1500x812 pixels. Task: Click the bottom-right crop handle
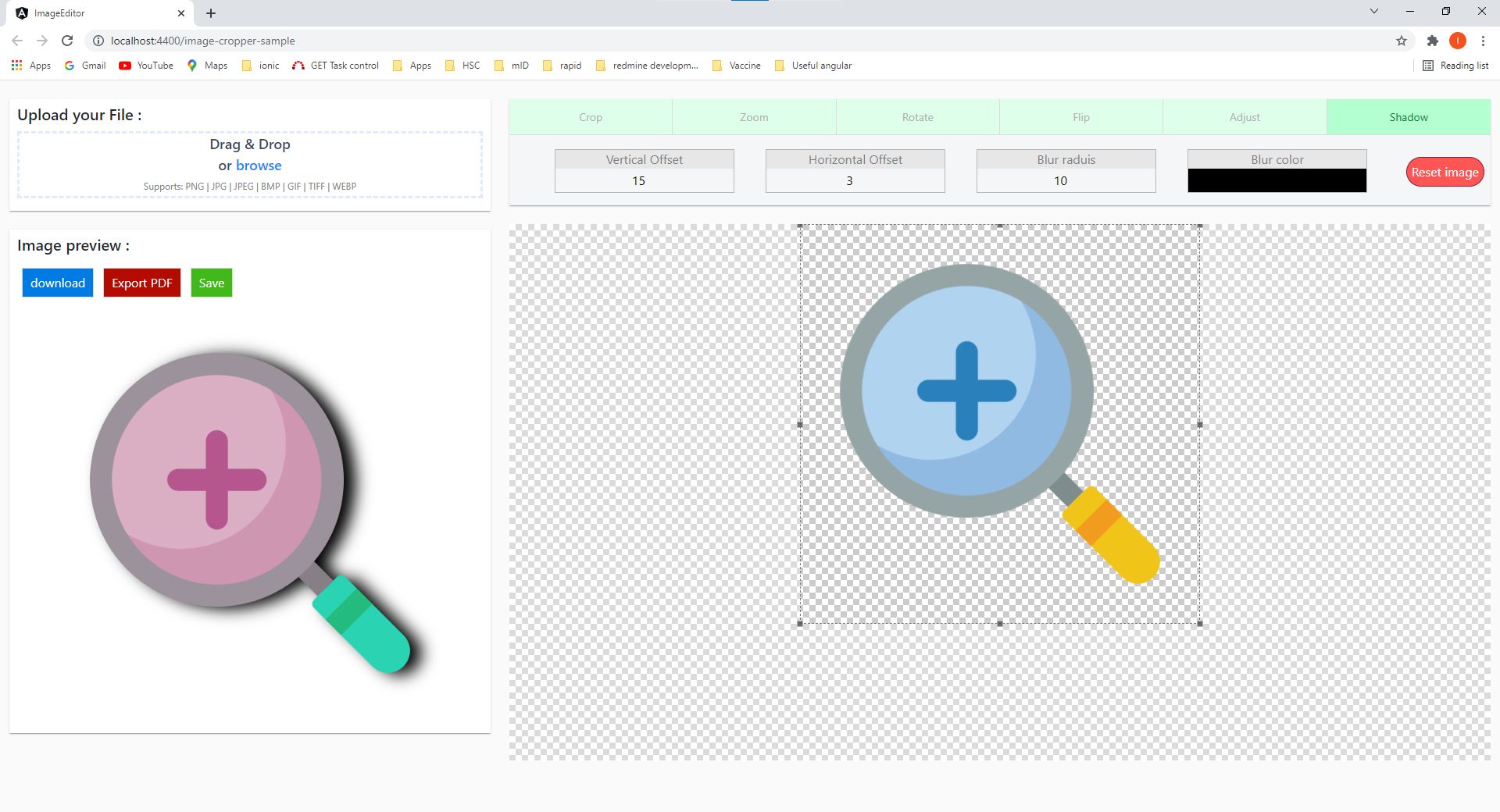point(1200,624)
